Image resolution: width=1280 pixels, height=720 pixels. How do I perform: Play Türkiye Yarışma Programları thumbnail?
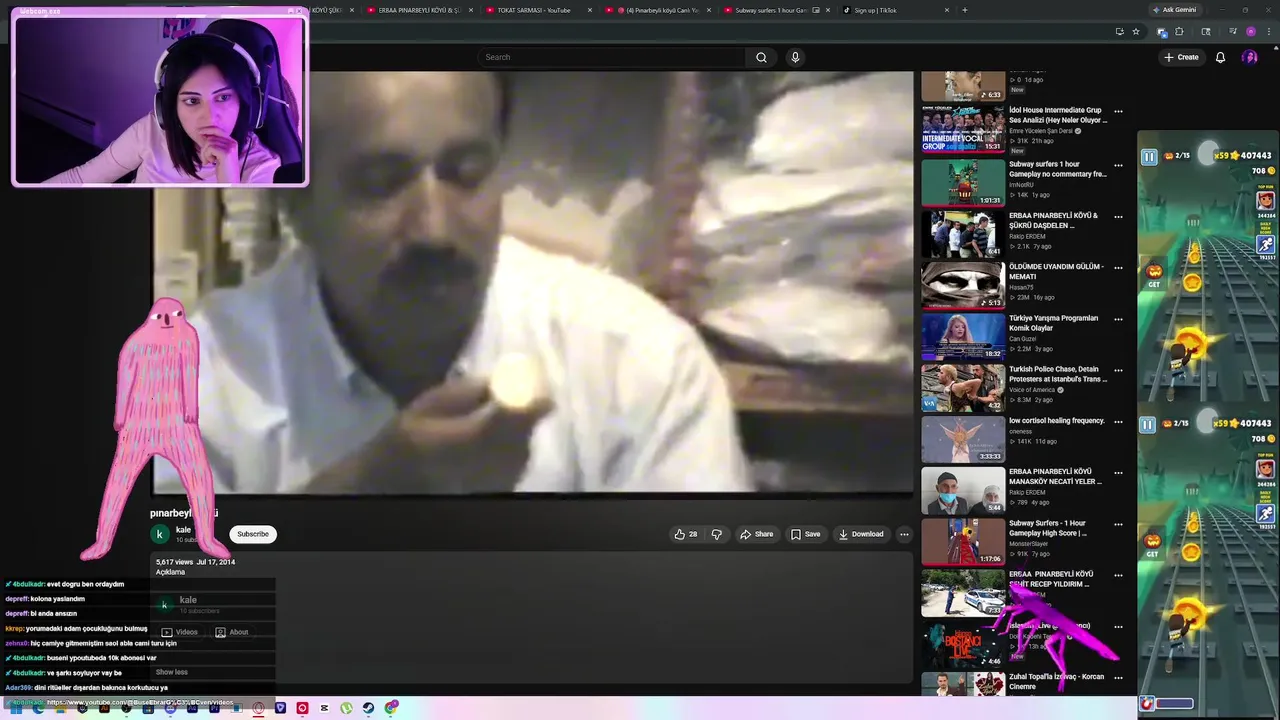tap(963, 336)
